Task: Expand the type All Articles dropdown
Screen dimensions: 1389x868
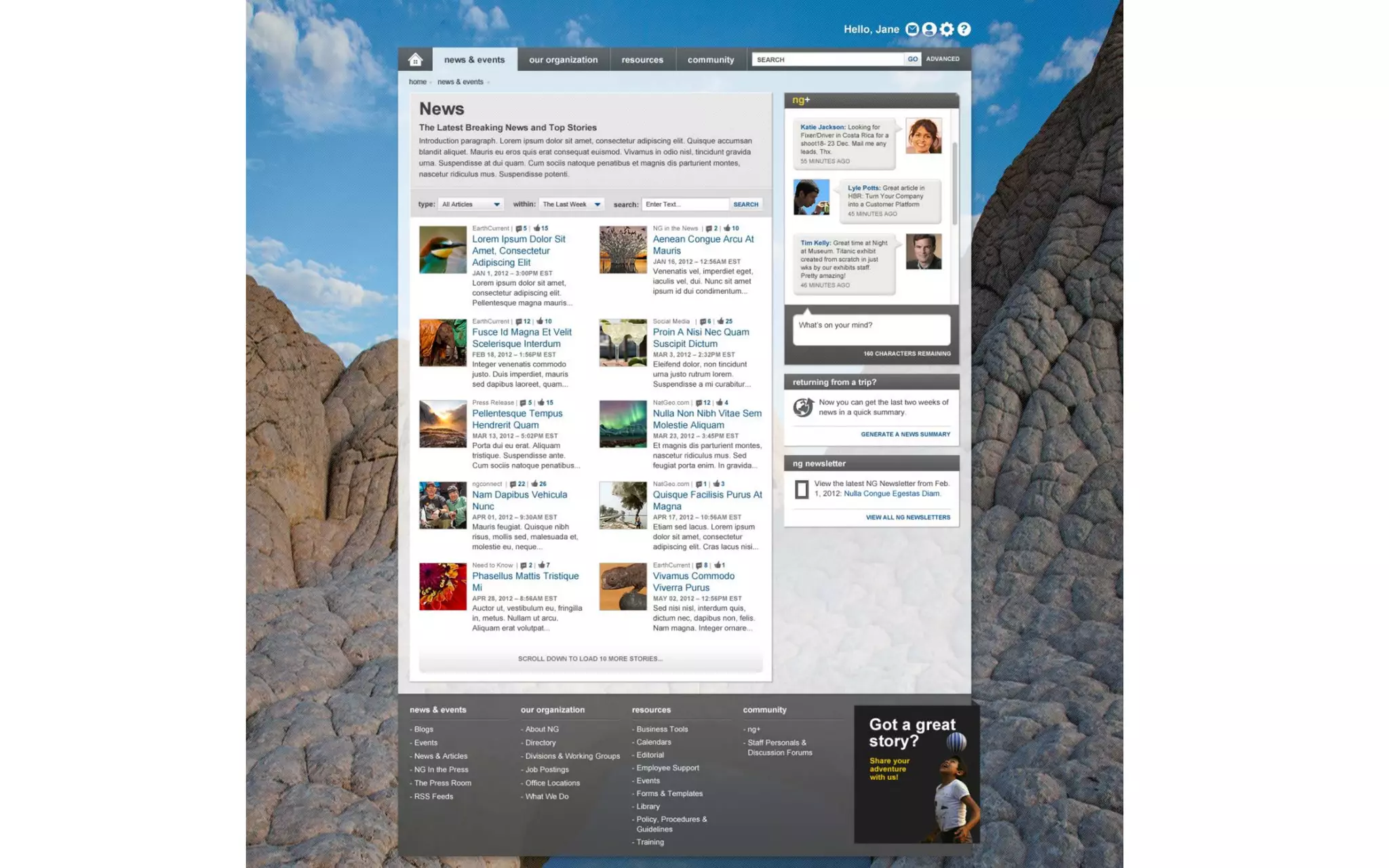Action: click(471, 204)
